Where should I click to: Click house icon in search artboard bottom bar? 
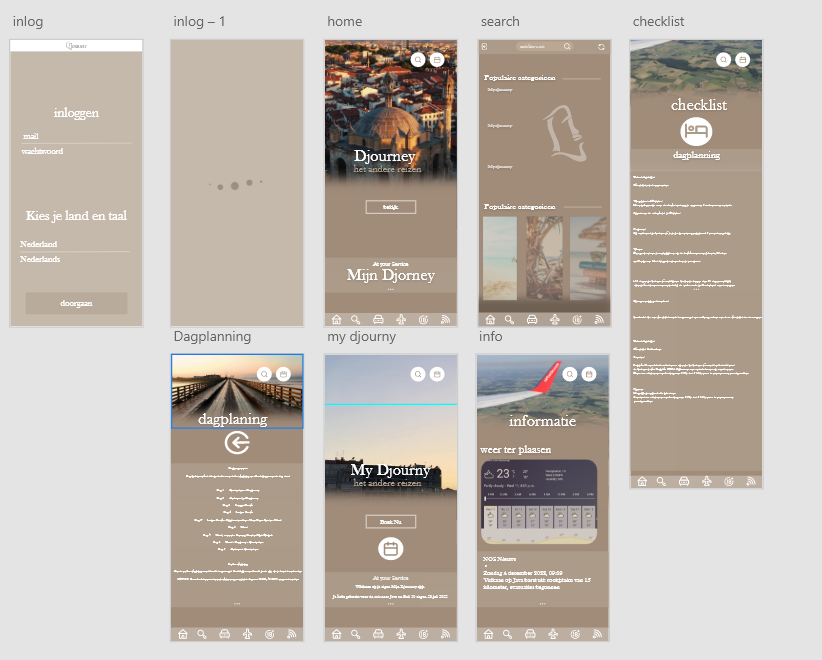[490, 319]
